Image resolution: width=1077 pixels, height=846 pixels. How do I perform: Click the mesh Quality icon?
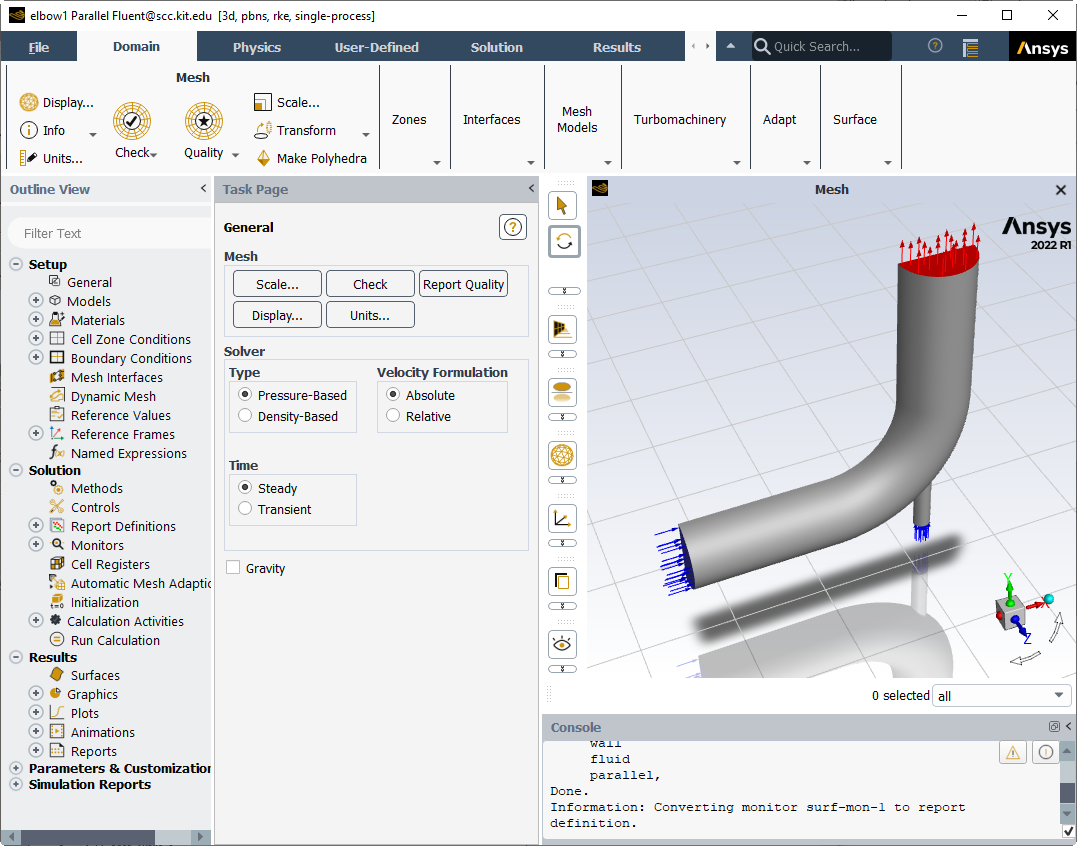(203, 121)
